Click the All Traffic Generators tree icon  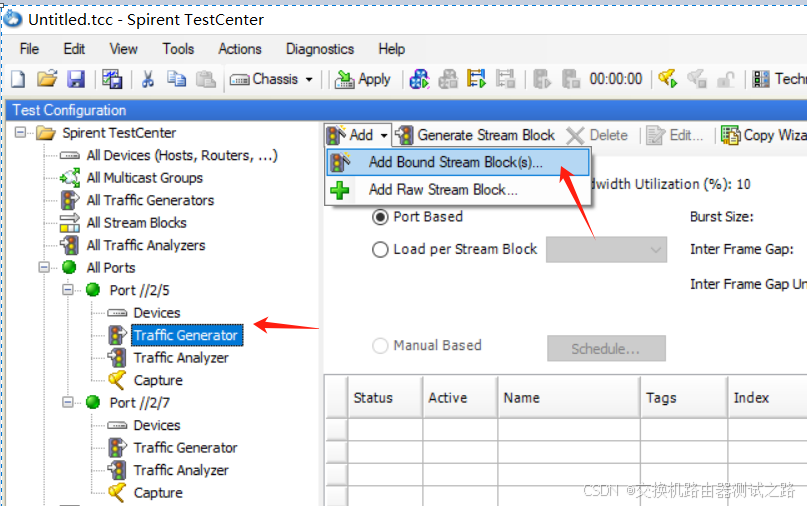click(69, 200)
